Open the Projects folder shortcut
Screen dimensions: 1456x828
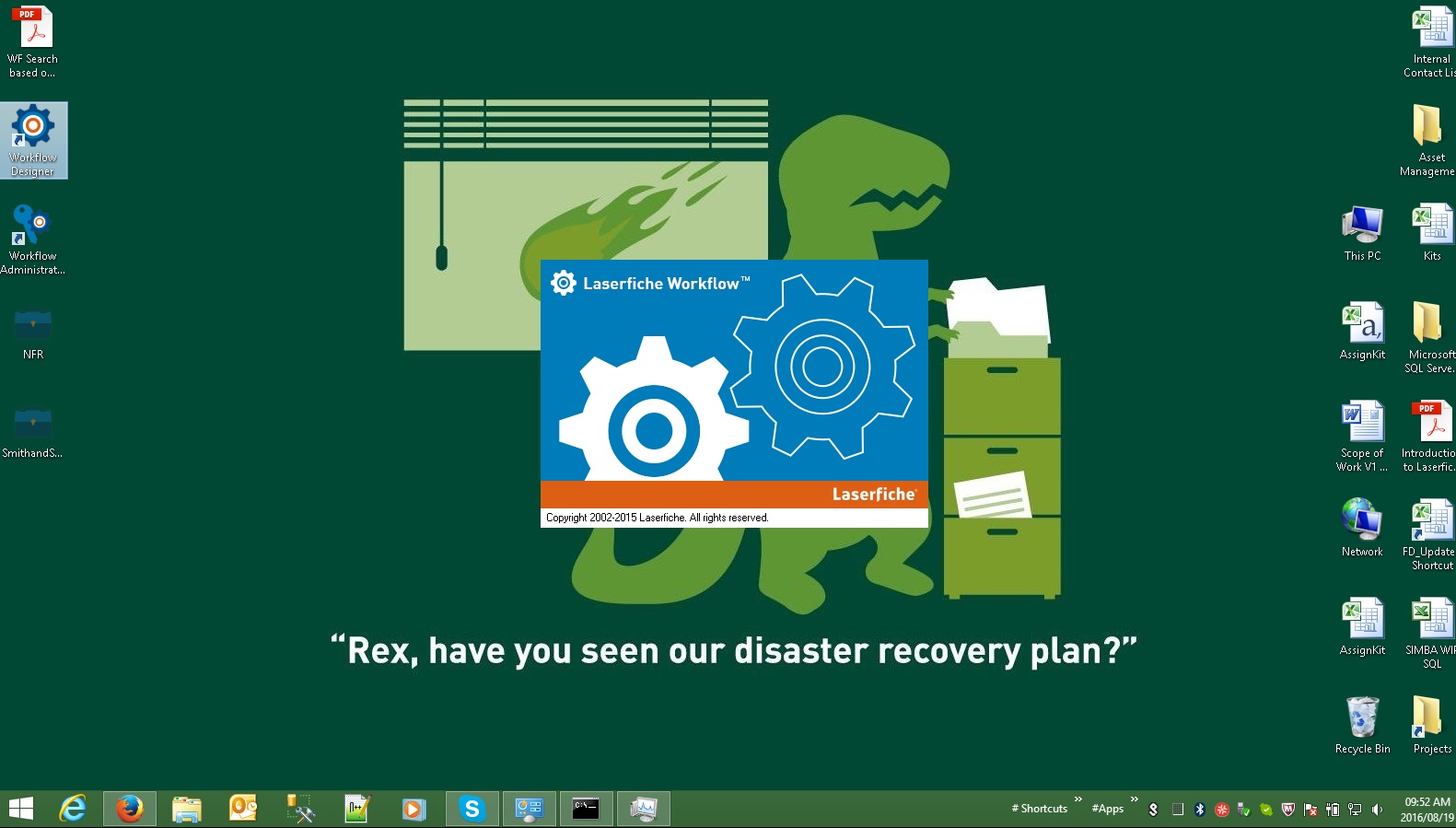(x=1431, y=726)
